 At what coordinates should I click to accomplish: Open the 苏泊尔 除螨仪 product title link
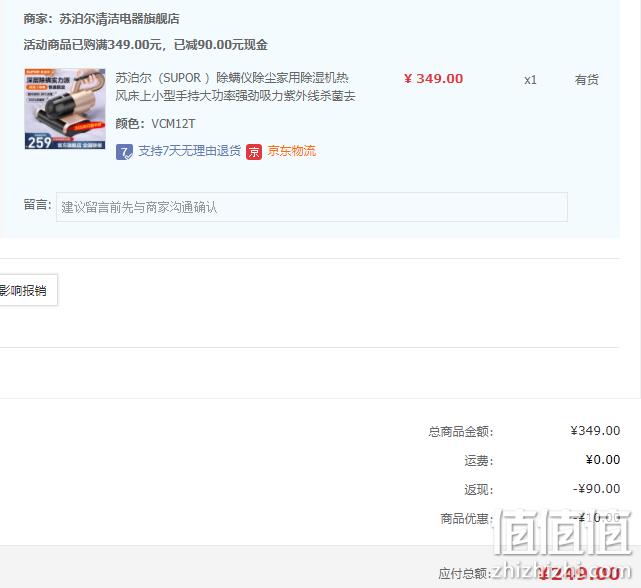235,87
